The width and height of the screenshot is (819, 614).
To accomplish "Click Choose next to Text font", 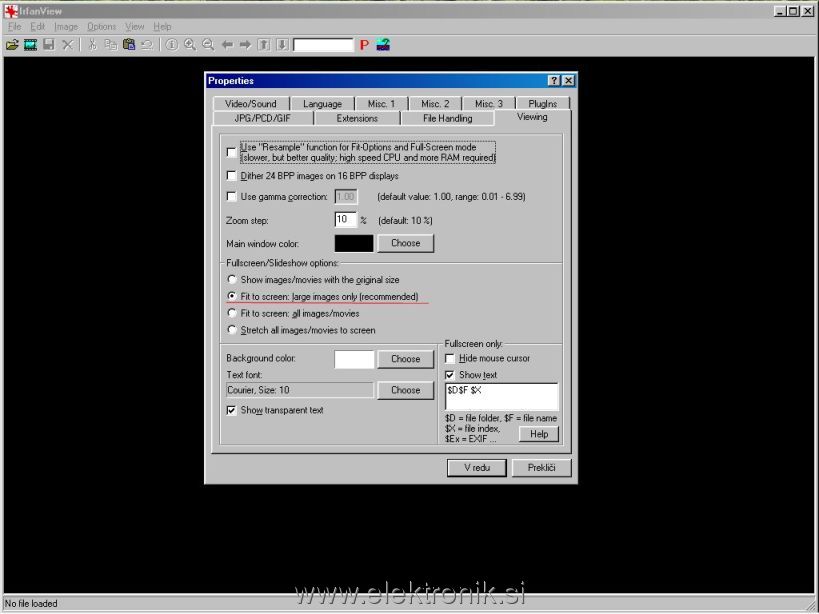I will 405,390.
